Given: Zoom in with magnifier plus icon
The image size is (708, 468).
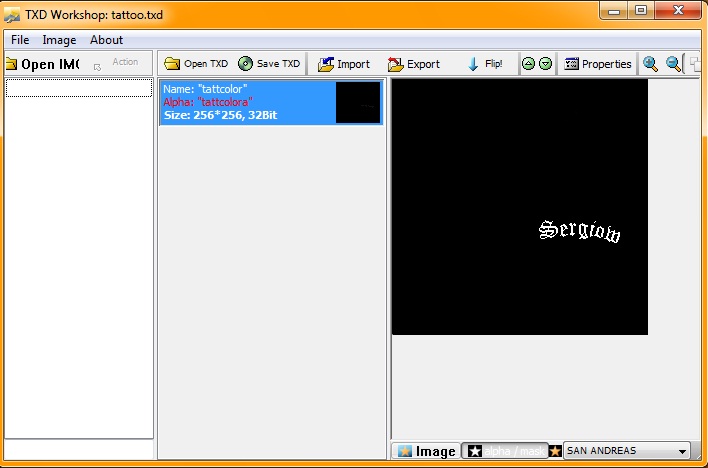Looking at the screenshot, I should pos(650,64).
